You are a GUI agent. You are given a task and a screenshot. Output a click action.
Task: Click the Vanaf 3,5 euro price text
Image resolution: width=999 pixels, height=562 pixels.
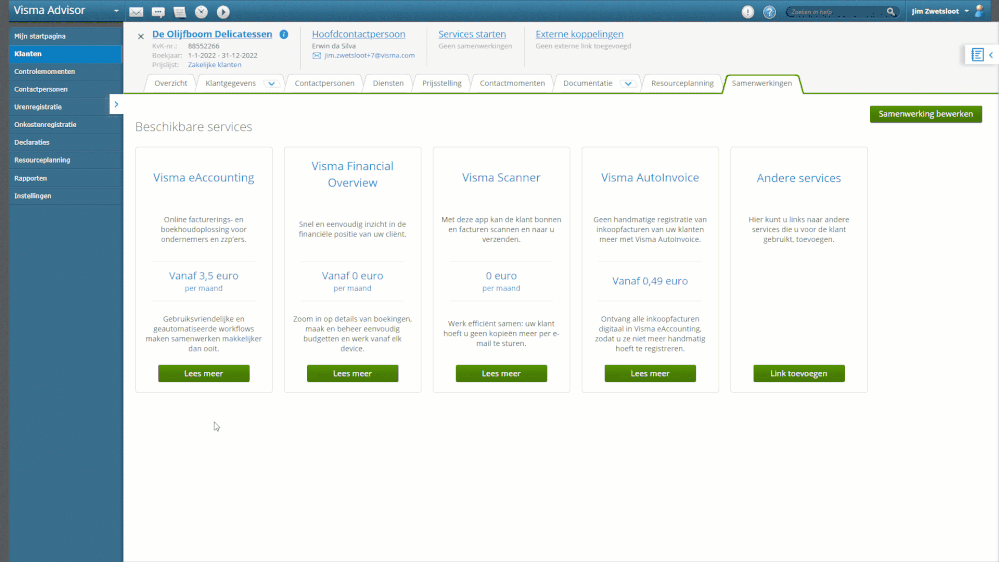204,276
